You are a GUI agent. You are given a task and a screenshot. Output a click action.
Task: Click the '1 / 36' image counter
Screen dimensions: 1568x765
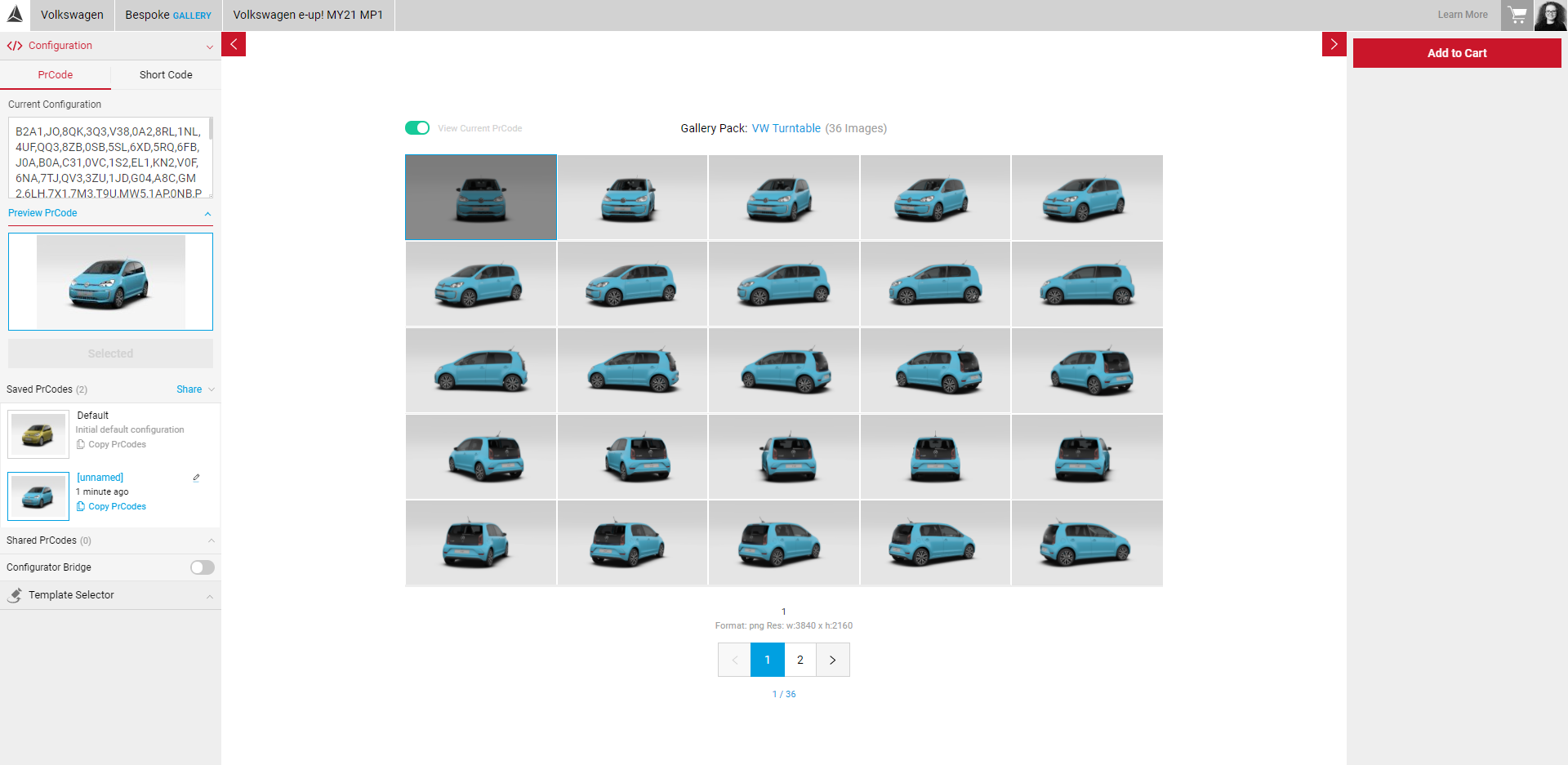[784, 694]
